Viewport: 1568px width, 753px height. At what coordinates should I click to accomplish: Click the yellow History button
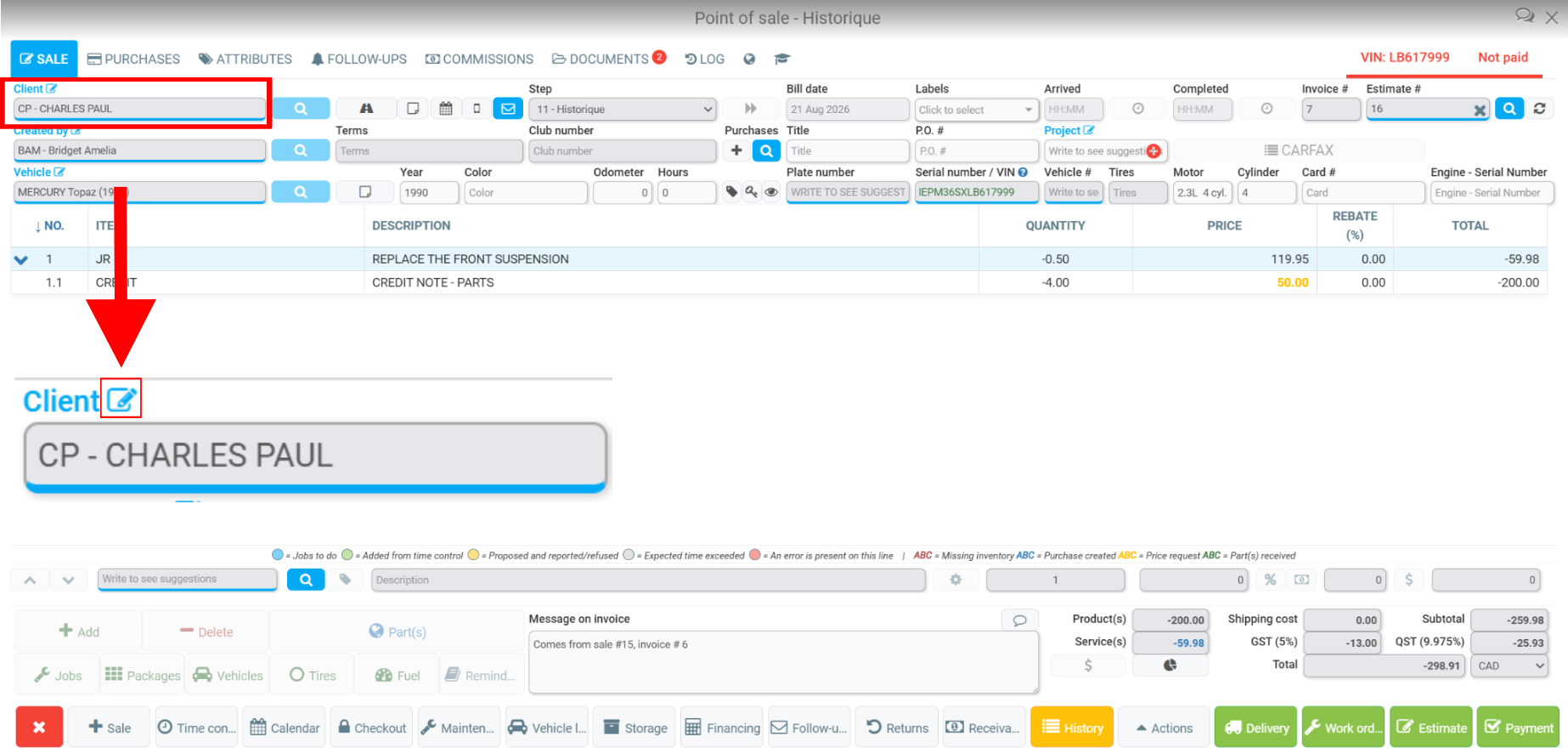click(x=1072, y=728)
